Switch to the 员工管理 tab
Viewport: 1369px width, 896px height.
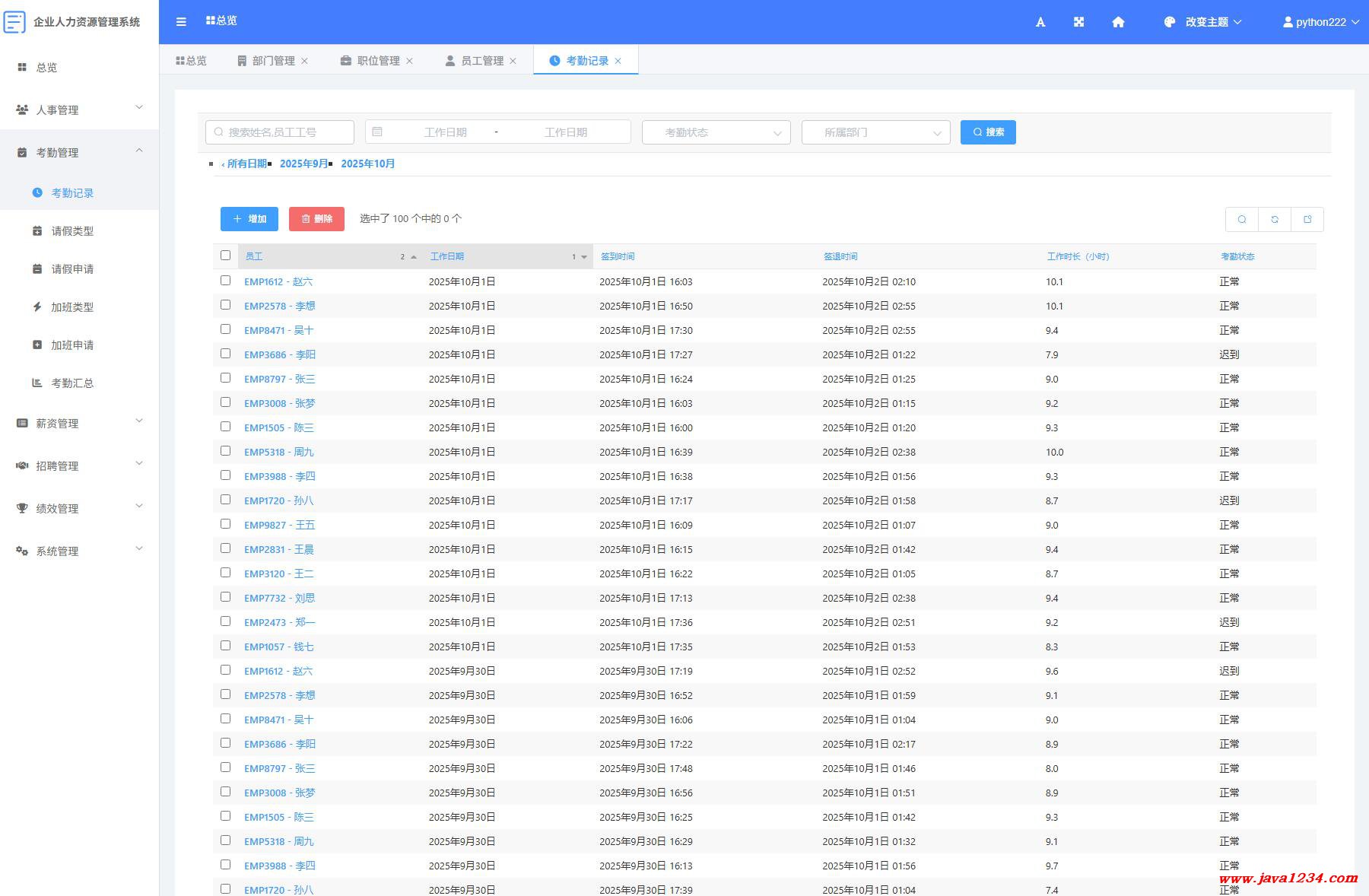[x=481, y=61]
